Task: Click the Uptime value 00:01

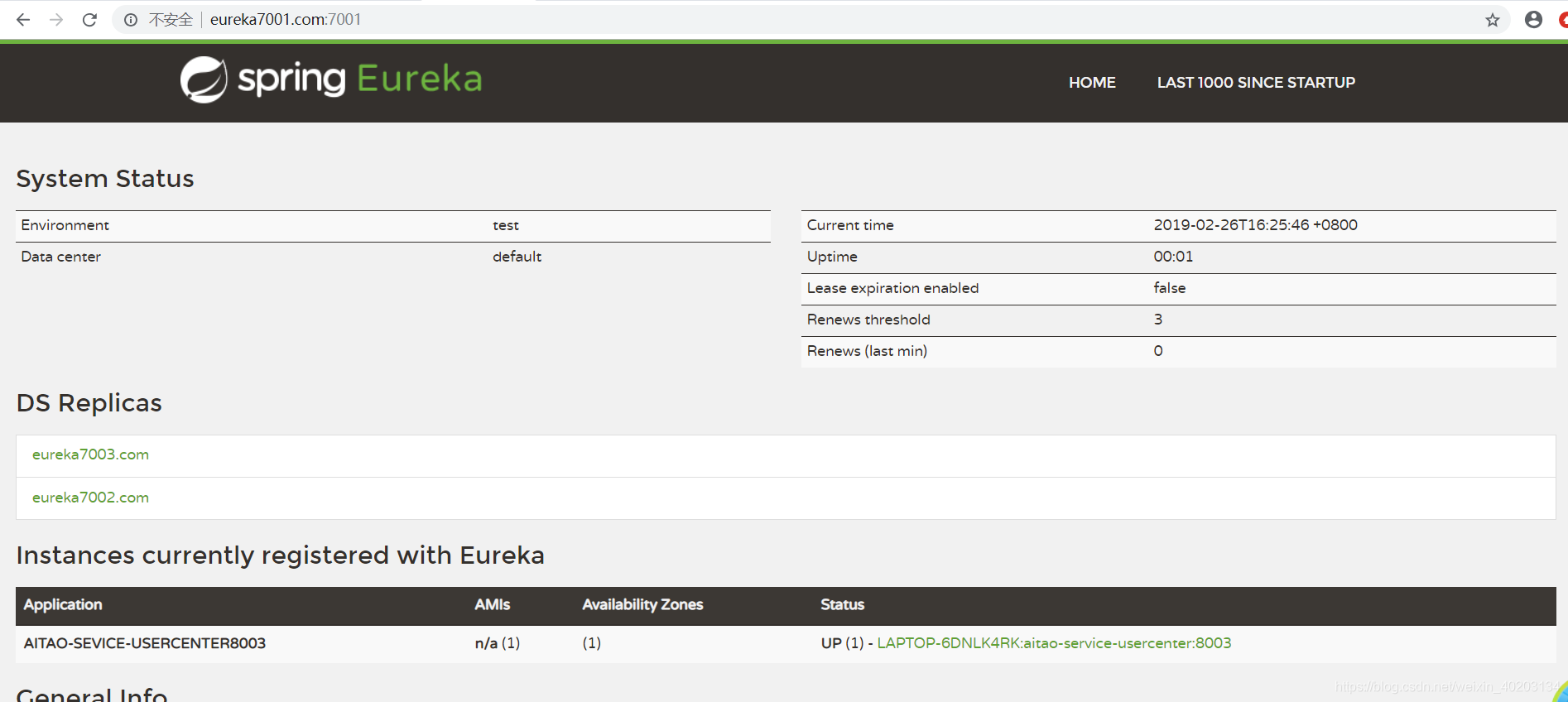Action: tap(1173, 257)
